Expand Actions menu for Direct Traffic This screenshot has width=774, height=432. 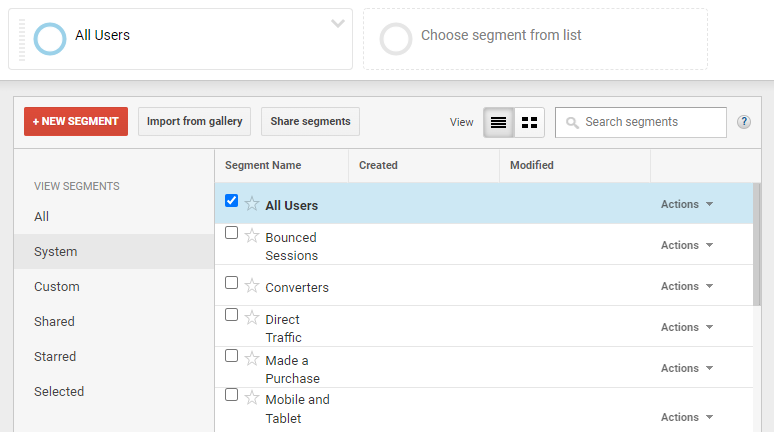click(687, 327)
